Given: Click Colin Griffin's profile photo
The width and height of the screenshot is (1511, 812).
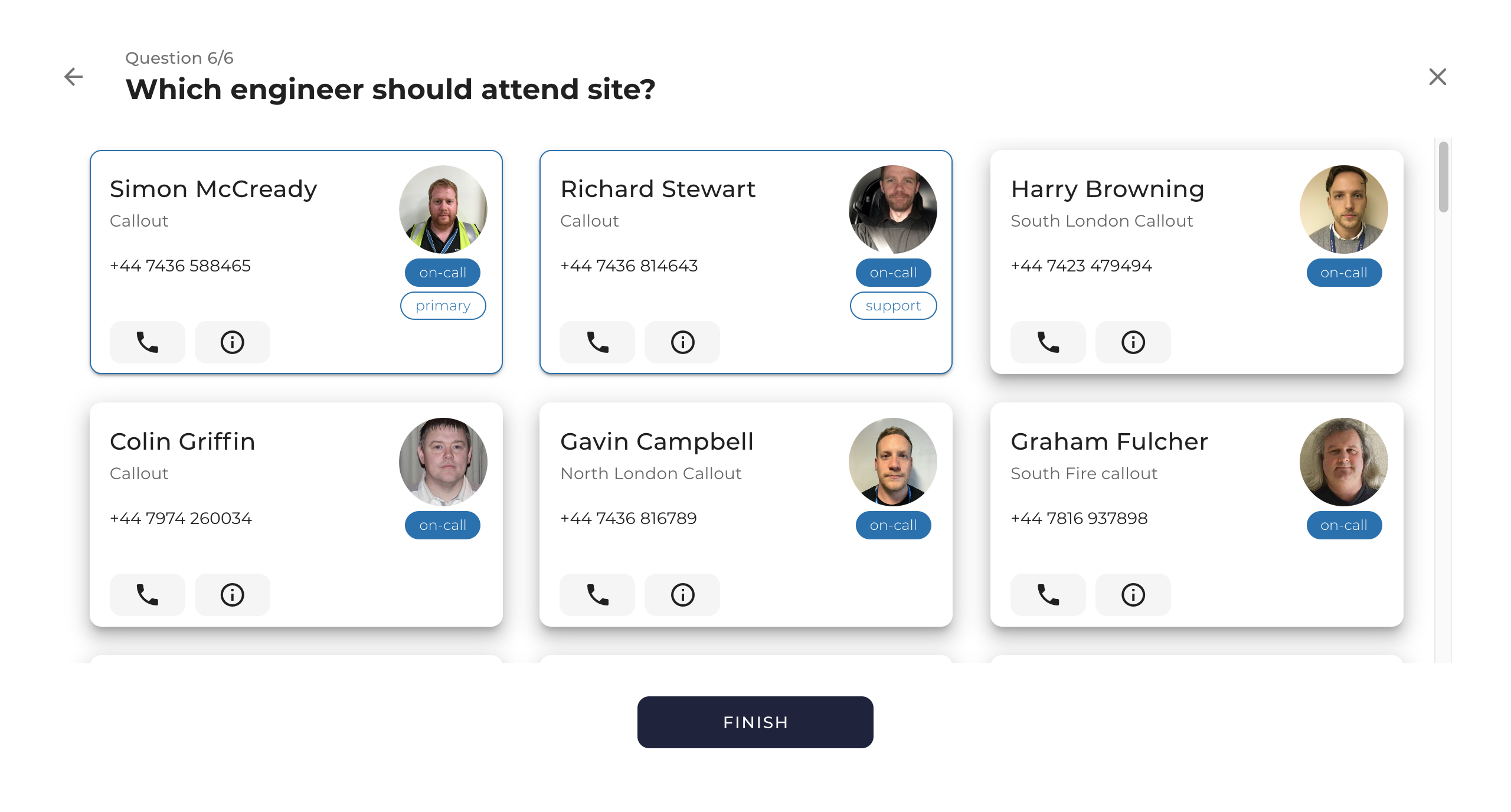Looking at the screenshot, I should (443, 461).
